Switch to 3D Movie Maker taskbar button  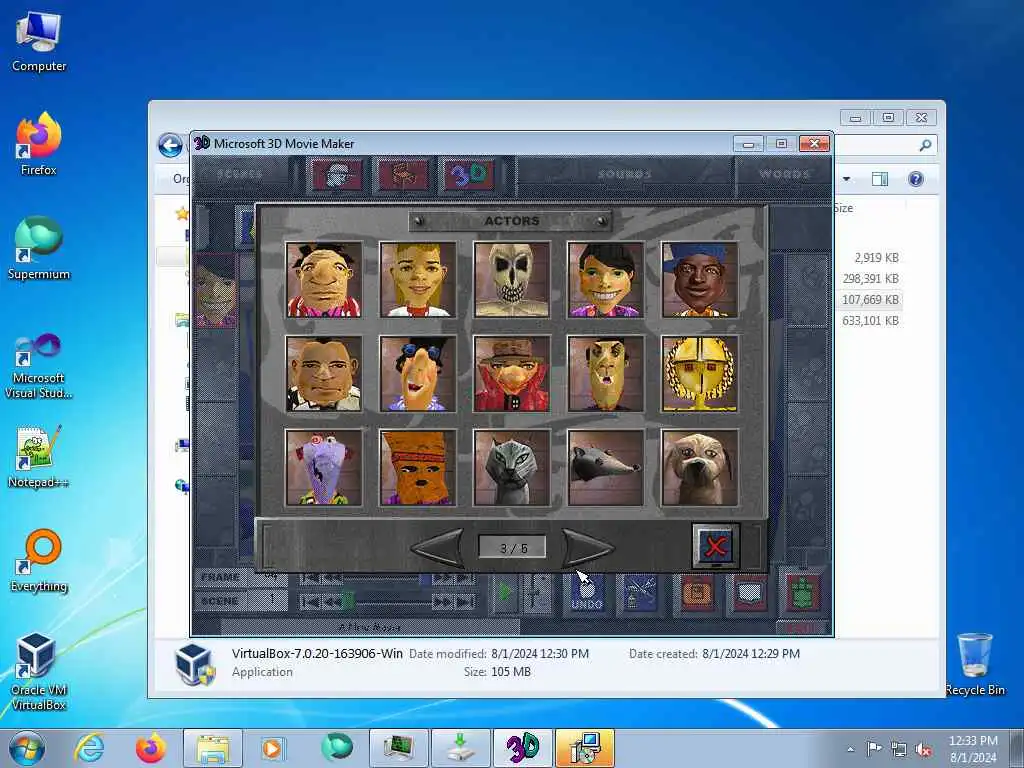tap(522, 748)
